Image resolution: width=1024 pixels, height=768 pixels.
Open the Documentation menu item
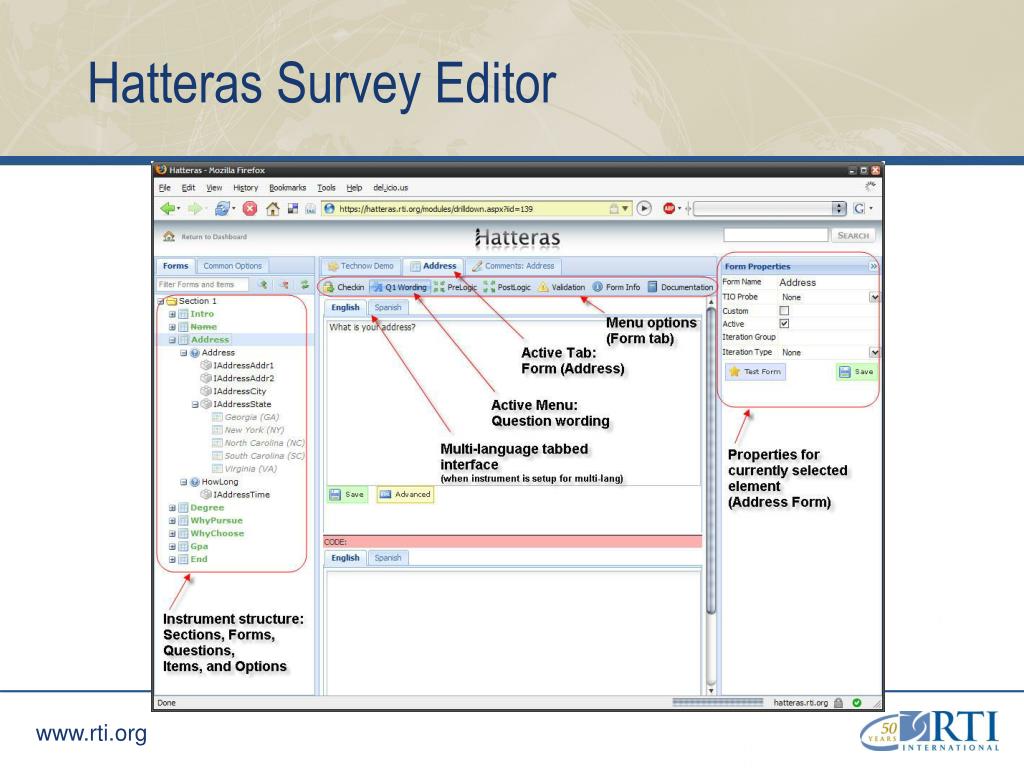[x=680, y=287]
